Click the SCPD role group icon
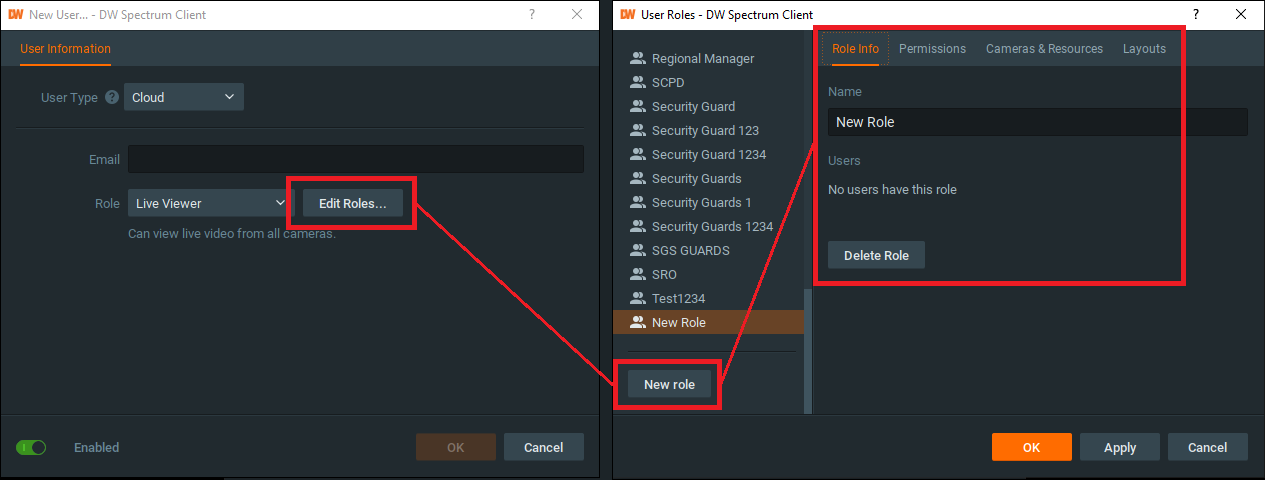 (638, 83)
